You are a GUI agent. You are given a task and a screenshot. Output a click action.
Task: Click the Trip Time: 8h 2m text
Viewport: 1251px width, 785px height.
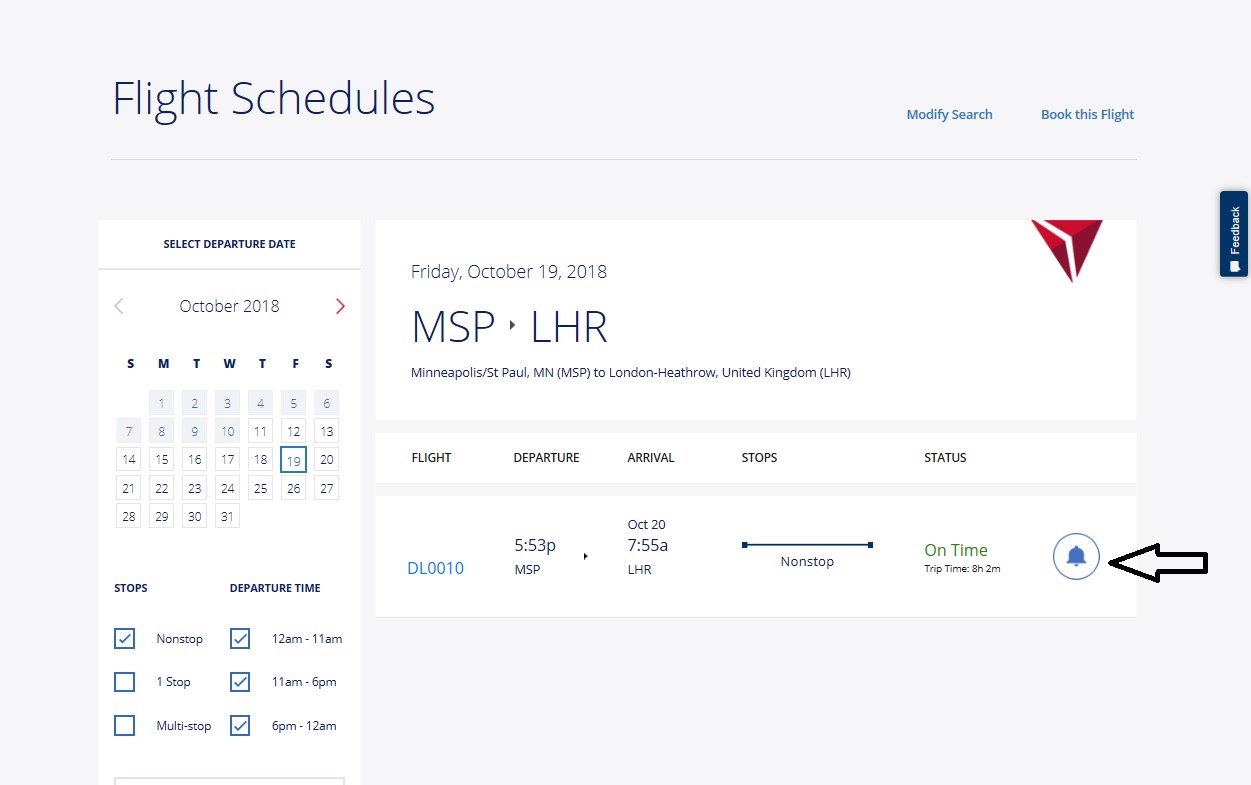962,568
